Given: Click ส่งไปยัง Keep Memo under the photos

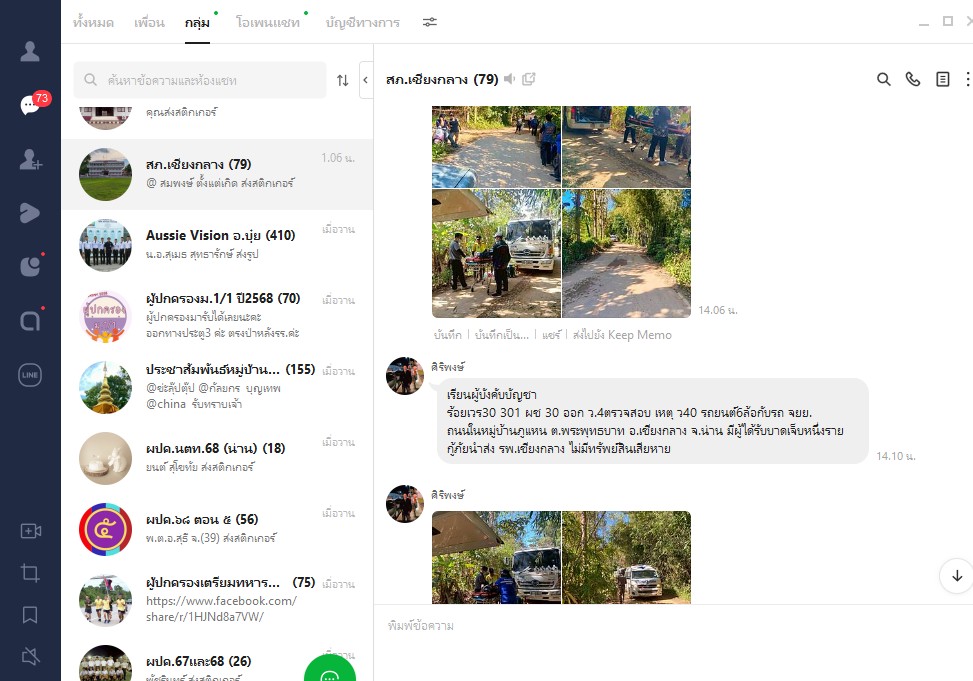Looking at the screenshot, I should coord(621,335).
